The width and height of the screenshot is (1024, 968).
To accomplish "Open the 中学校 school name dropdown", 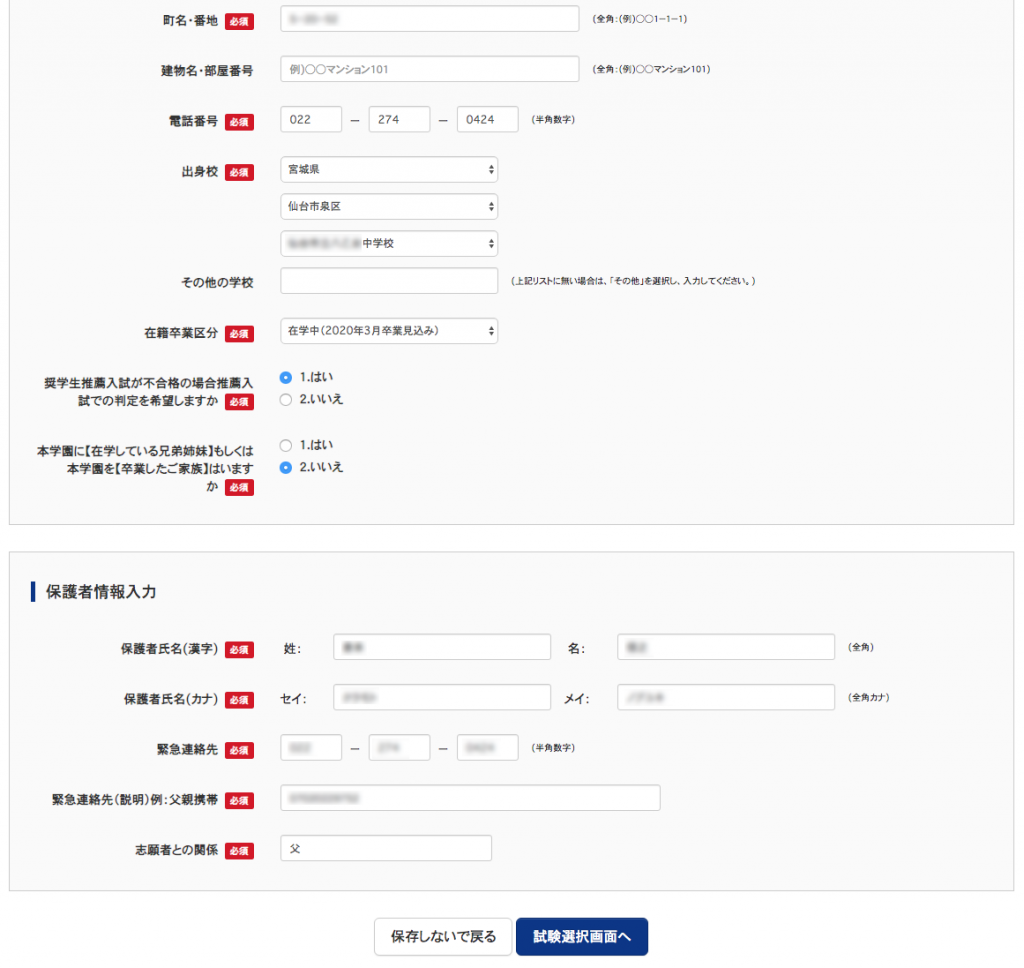I will (389, 244).
